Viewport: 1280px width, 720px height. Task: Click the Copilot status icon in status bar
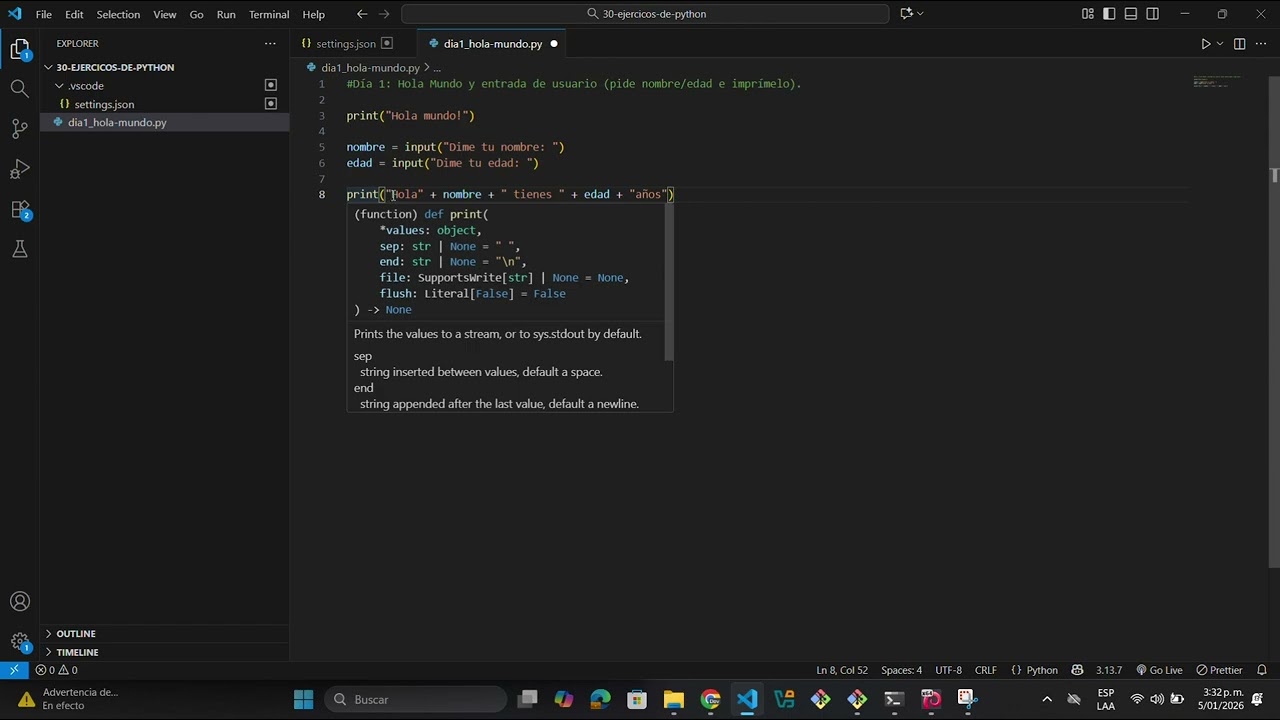coord(1077,670)
